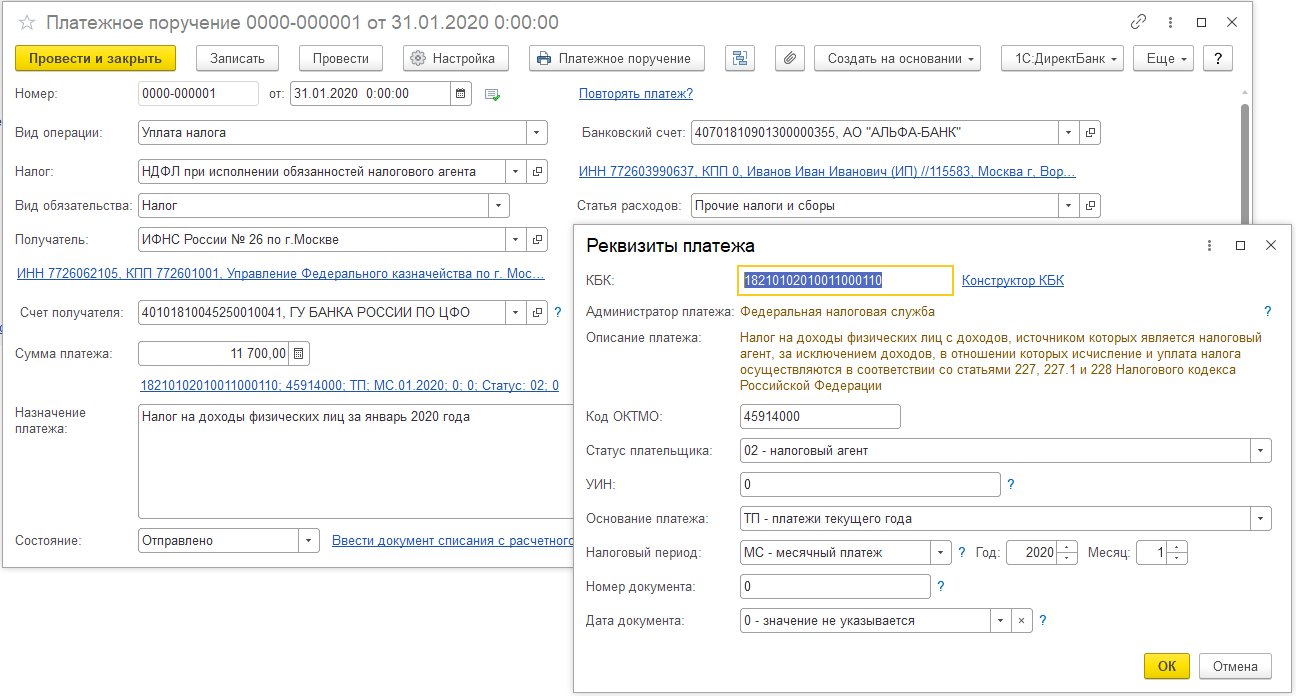Image resolution: width=1296 pixels, height=696 pixels.
Task: Open the 'Еще' menu
Action: [1168, 59]
